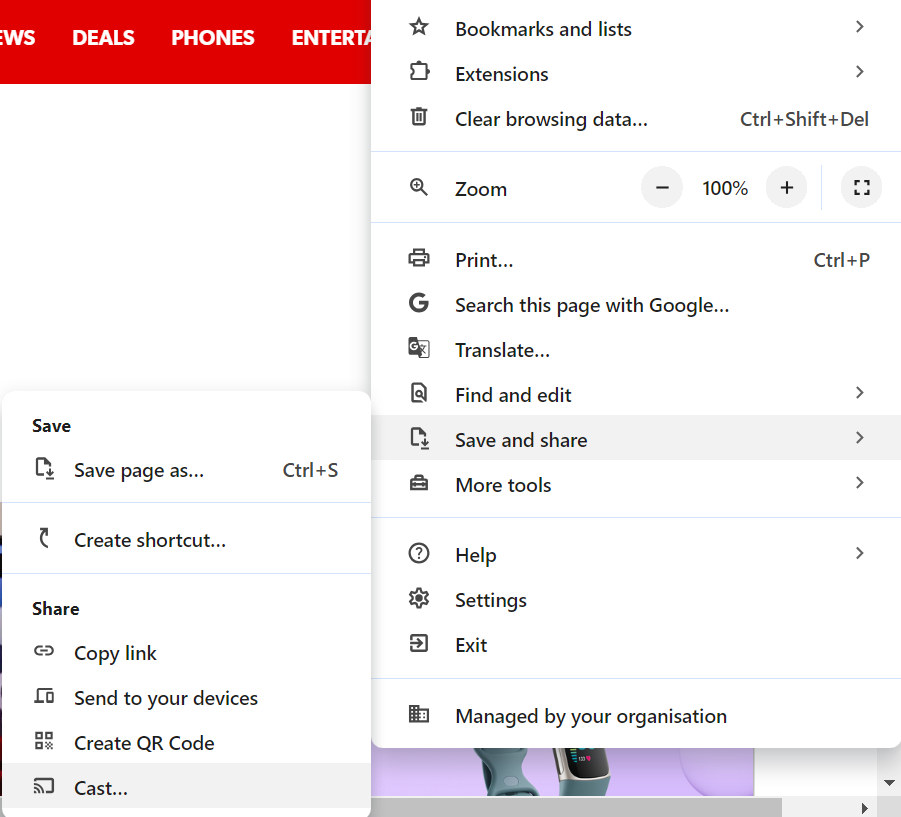Click the 100% zoom level value
Viewport: 901px width, 817px height.
725,188
